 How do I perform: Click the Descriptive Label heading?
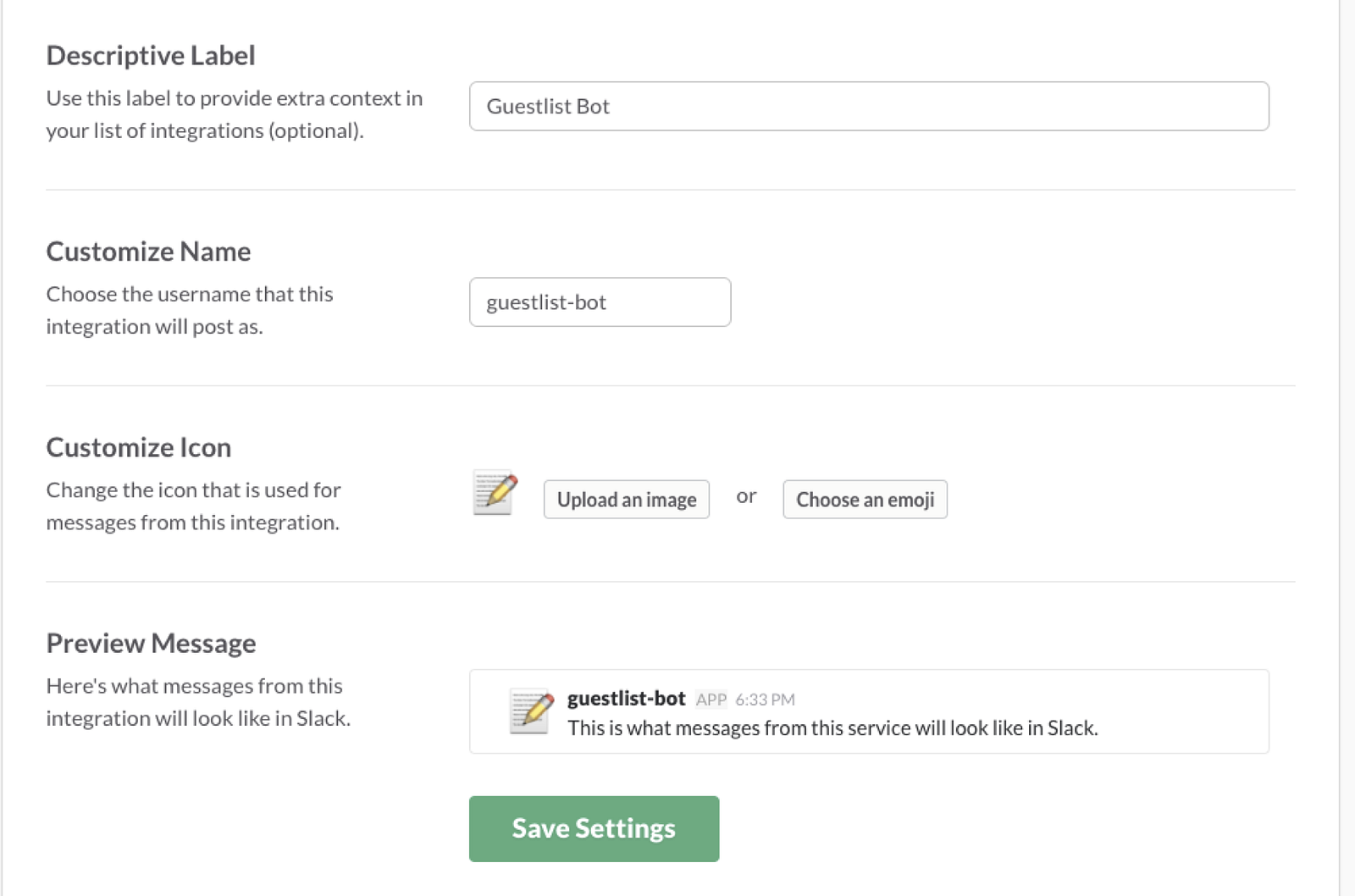151,56
